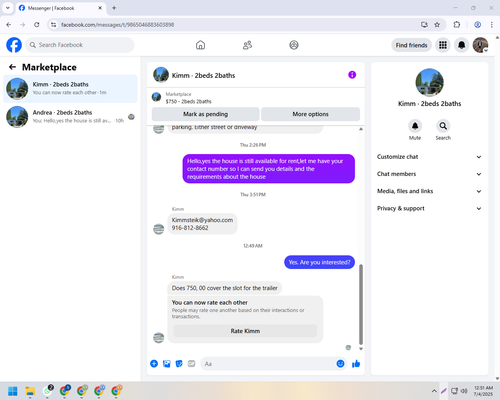Screen dimensions: 500x400
Task: Click site information icon in address bar
Action: coord(54,25)
